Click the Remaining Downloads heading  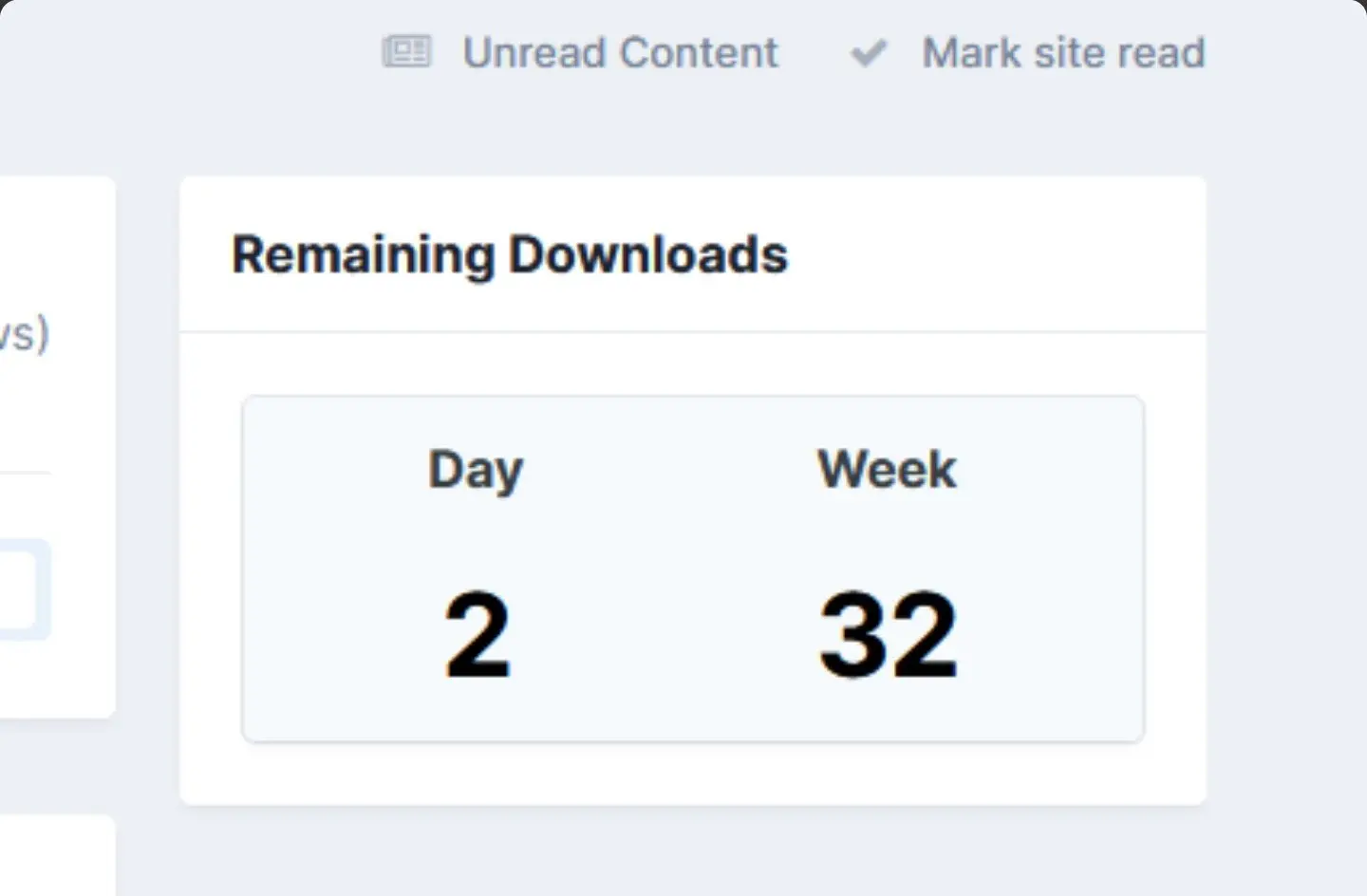tap(510, 254)
